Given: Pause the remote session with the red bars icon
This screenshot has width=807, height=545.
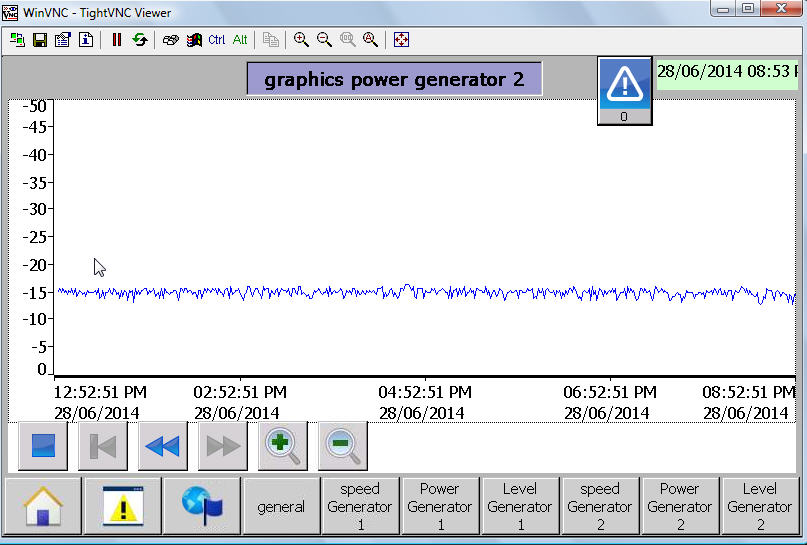Looking at the screenshot, I should (116, 40).
